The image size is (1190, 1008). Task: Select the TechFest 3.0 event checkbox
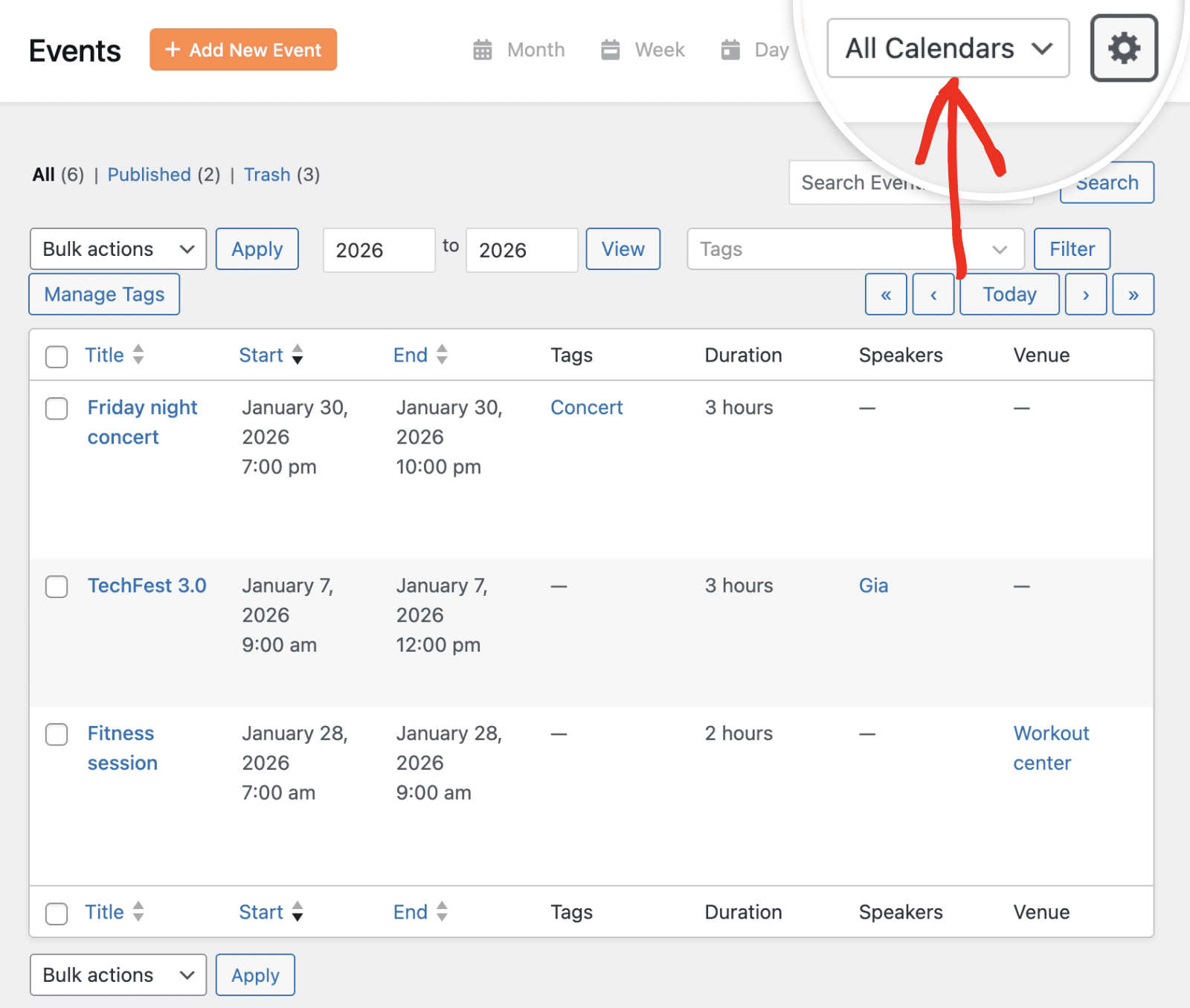point(56,587)
